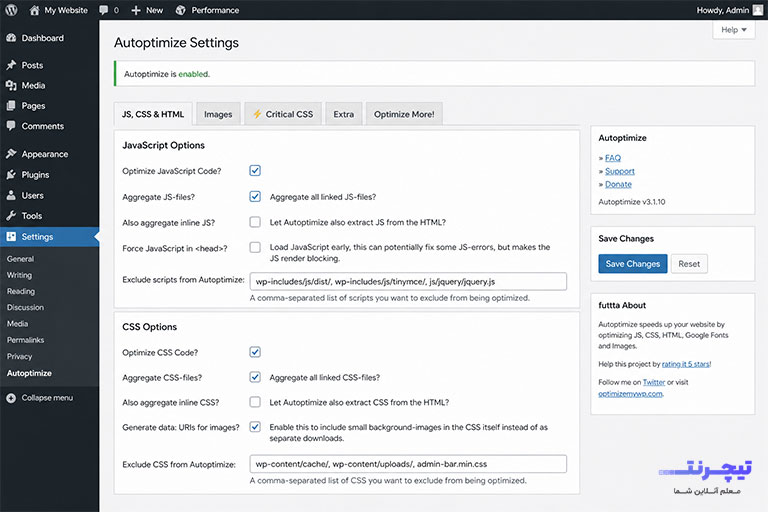Screen dimensions: 768x512
Task: Open Writing settings submenu
Action: (20, 275)
